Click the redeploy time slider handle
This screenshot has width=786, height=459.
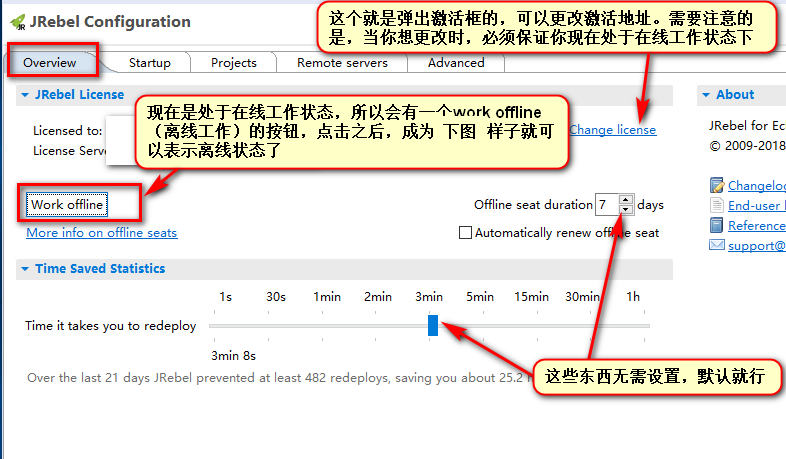[x=433, y=325]
